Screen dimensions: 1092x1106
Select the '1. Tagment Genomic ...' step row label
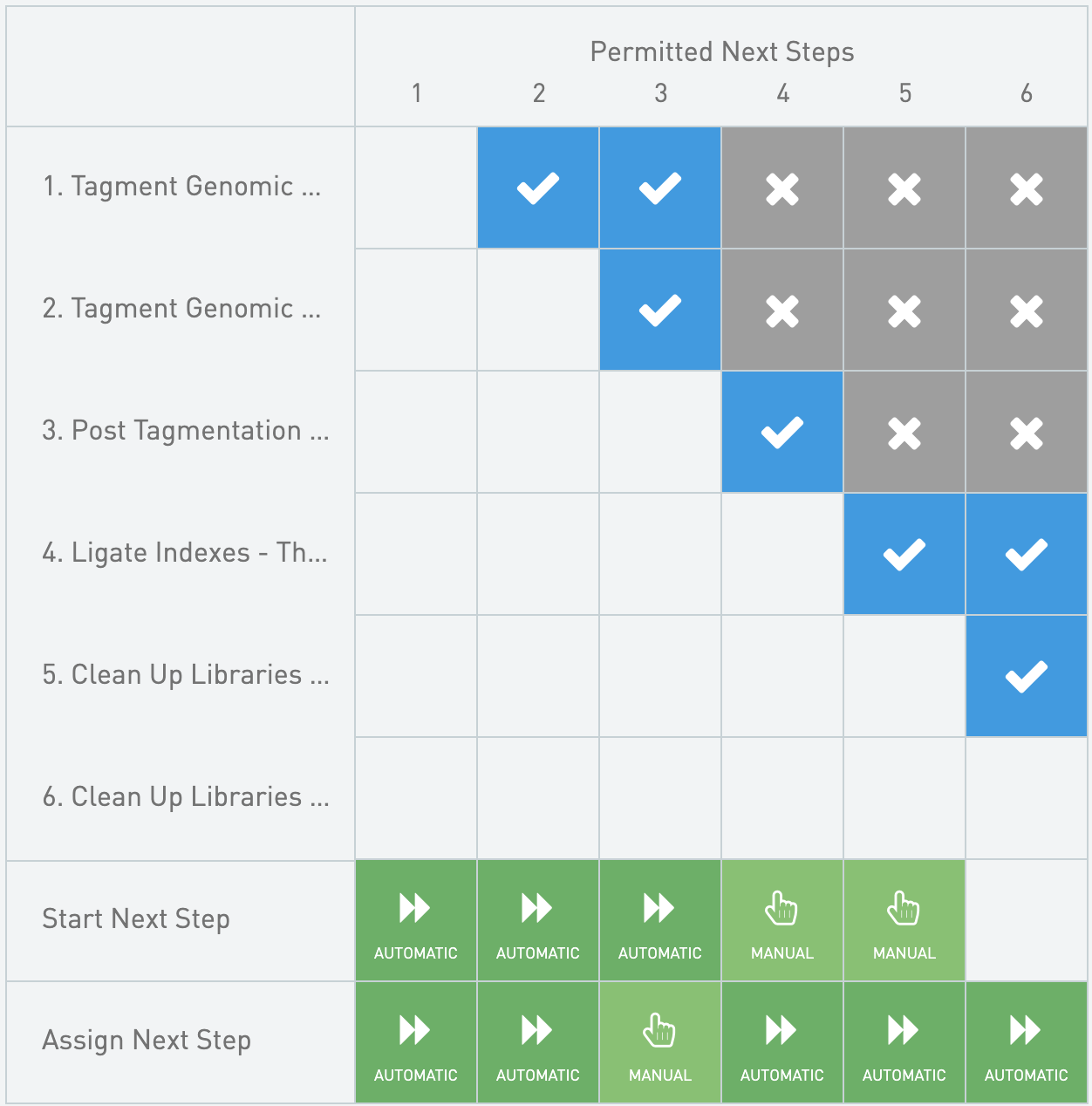click(x=181, y=187)
